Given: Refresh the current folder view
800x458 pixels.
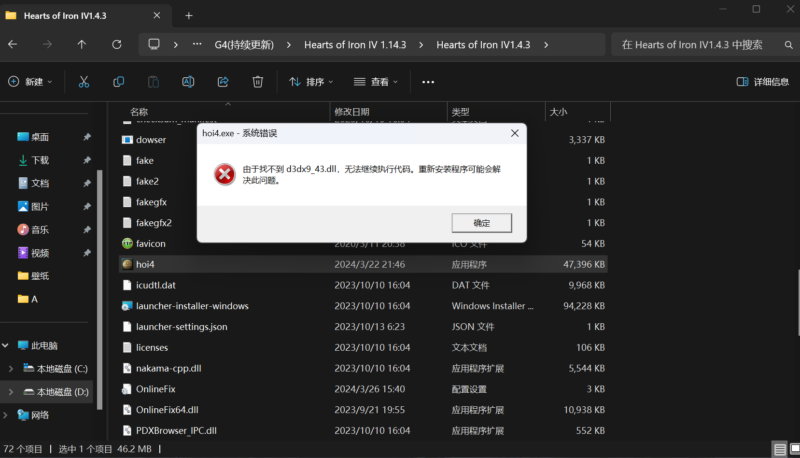Looking at the screenshot, I should click(117, 45).
